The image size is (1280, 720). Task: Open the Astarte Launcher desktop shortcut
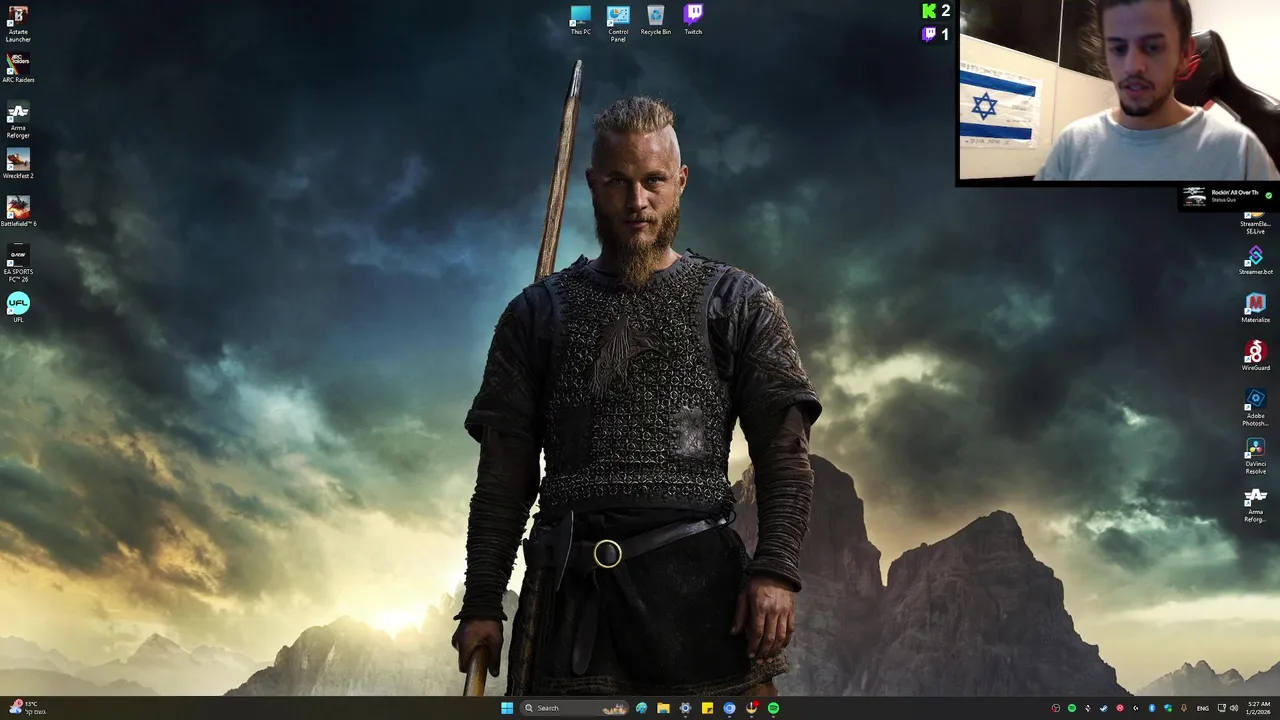click(18, 24)
